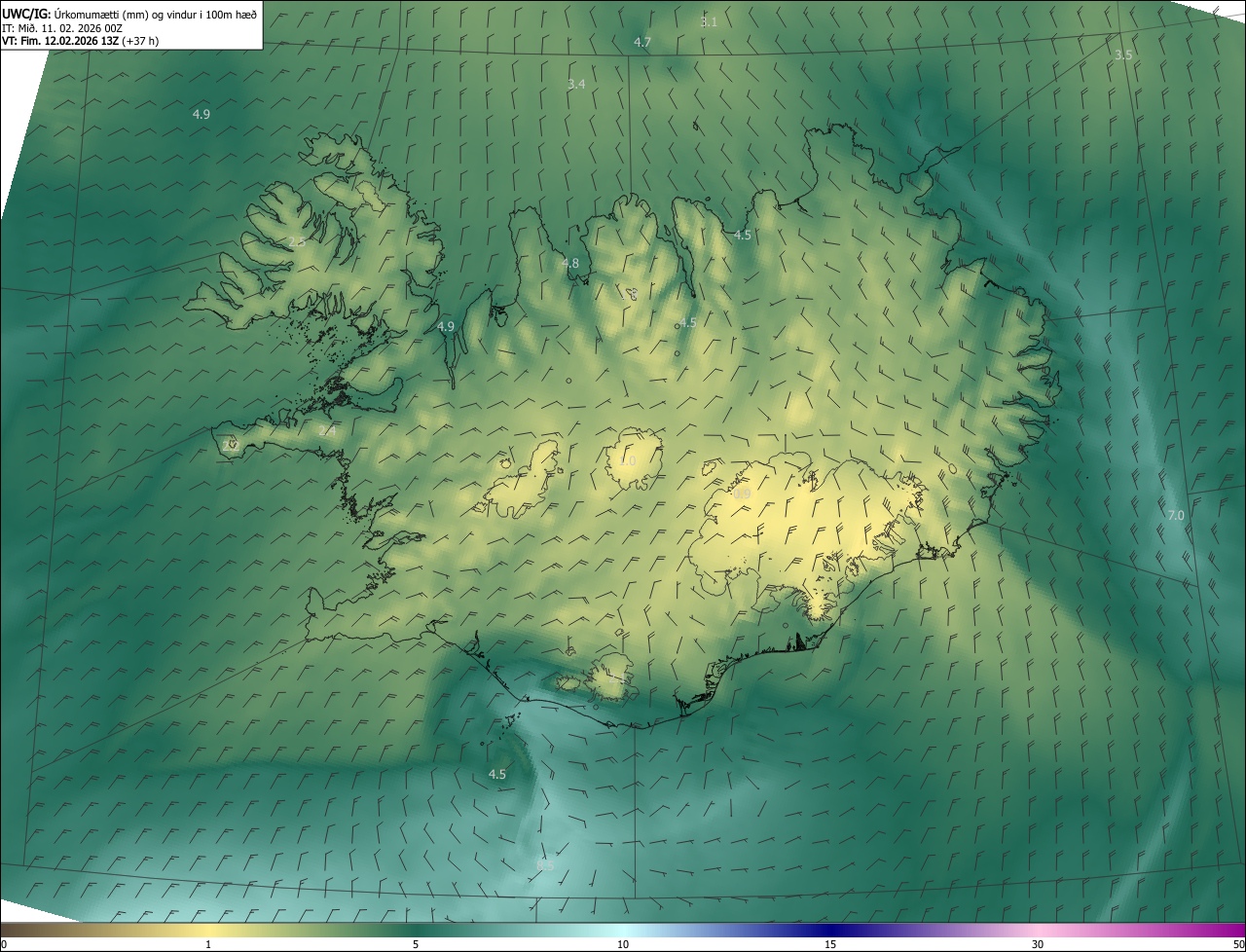Click the 10 tick on the color scale
The height and width of the screenshot is (952, 1246).
[x=623, y=944]
